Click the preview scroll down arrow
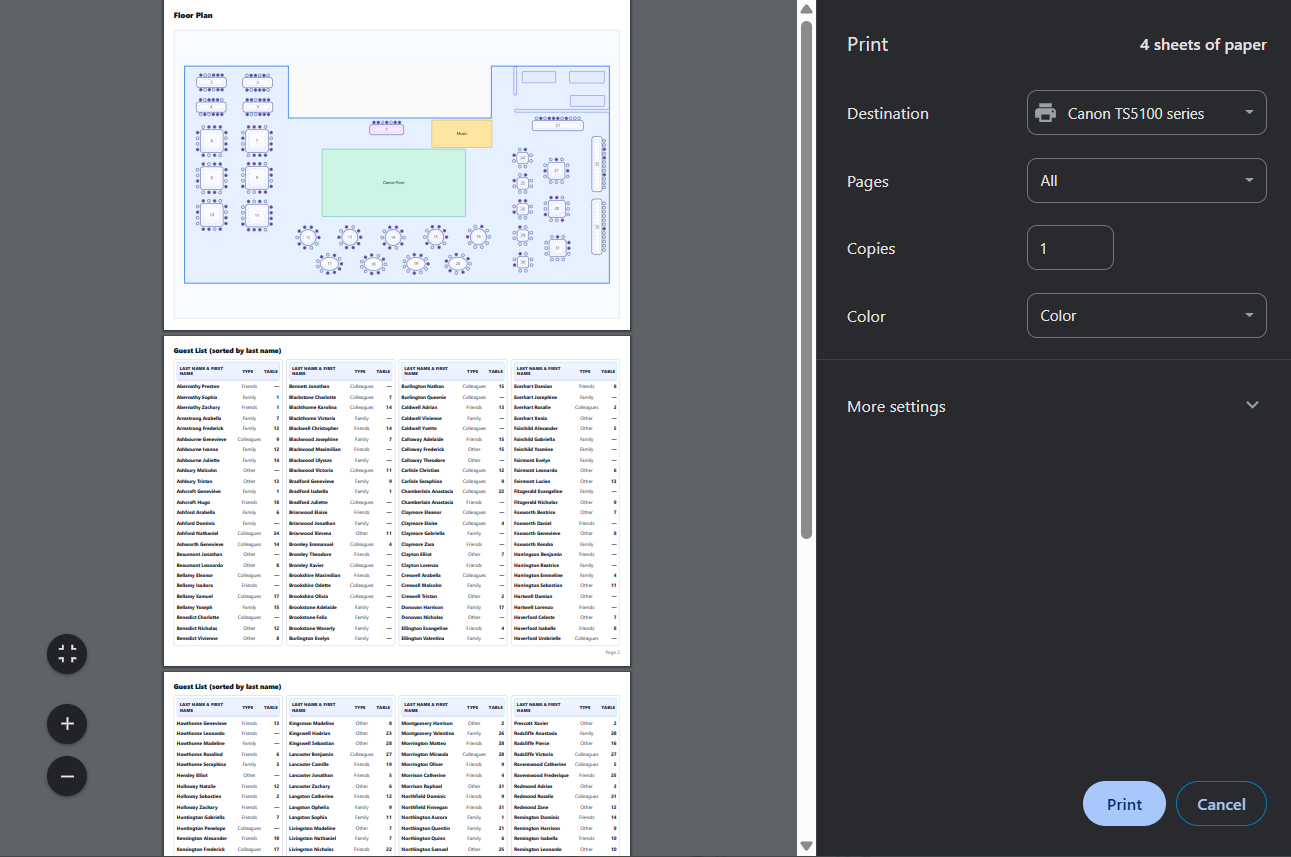The image size is (1291, 857). pos(806,848)
